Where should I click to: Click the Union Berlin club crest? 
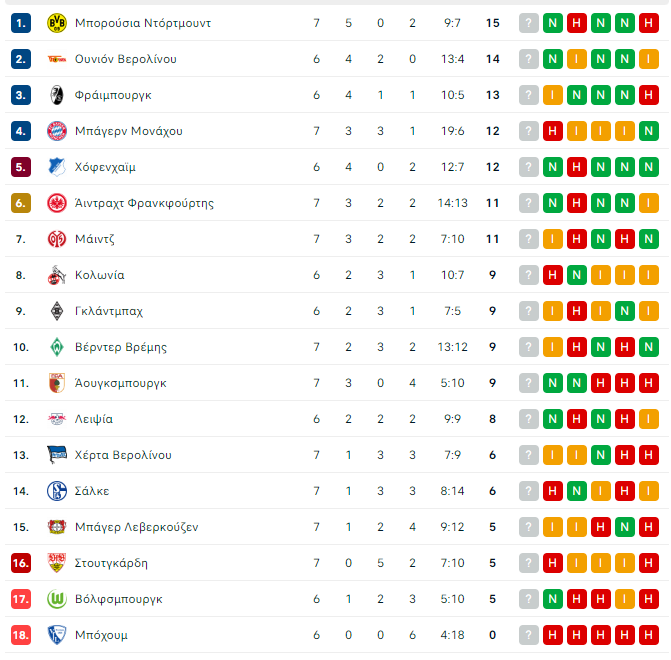coord(56,59)
